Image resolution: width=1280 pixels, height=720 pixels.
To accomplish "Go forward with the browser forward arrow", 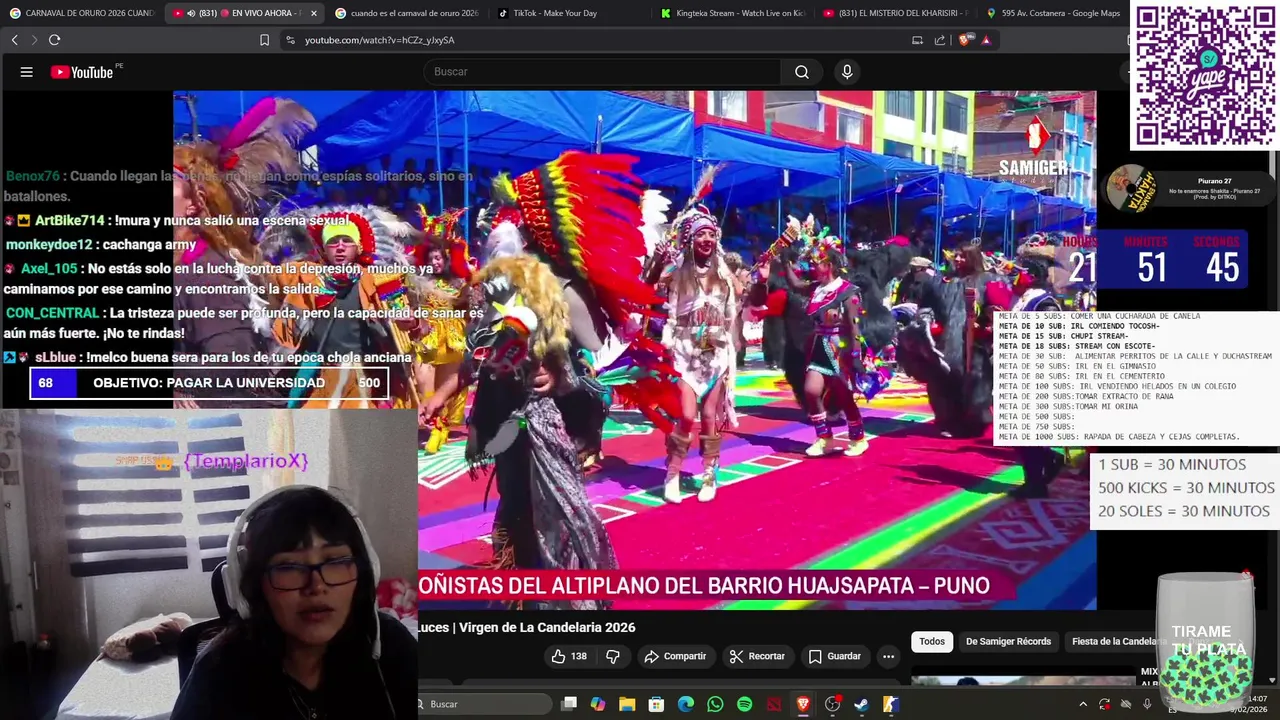I will 34,40.
